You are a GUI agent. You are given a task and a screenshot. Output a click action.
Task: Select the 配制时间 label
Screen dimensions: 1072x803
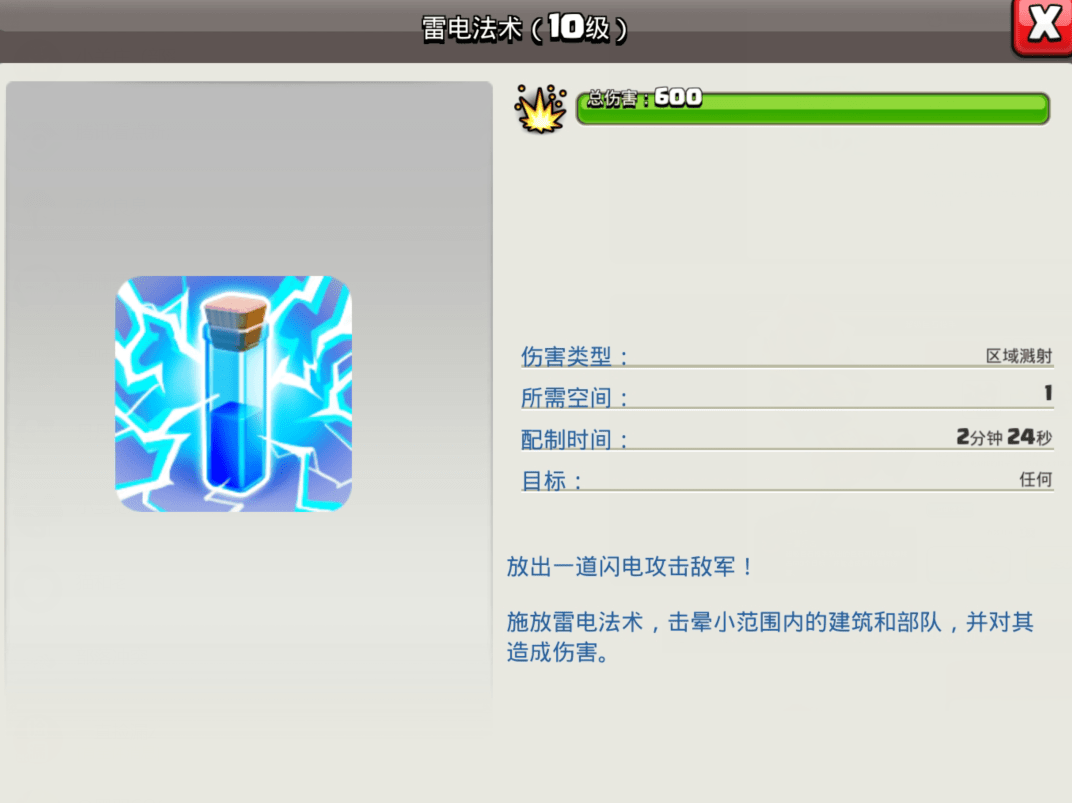(575, 440)
